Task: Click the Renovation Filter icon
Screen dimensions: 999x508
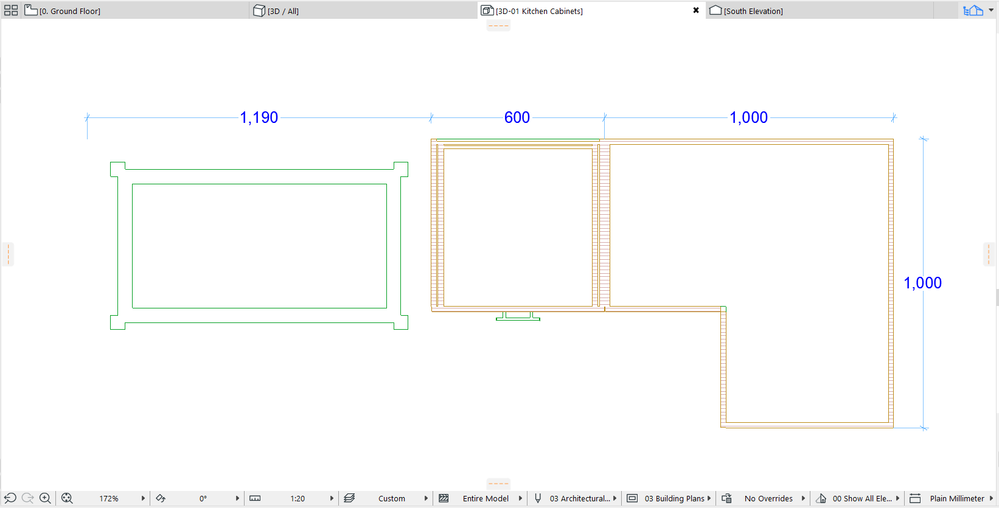Action: click(821, 498)
